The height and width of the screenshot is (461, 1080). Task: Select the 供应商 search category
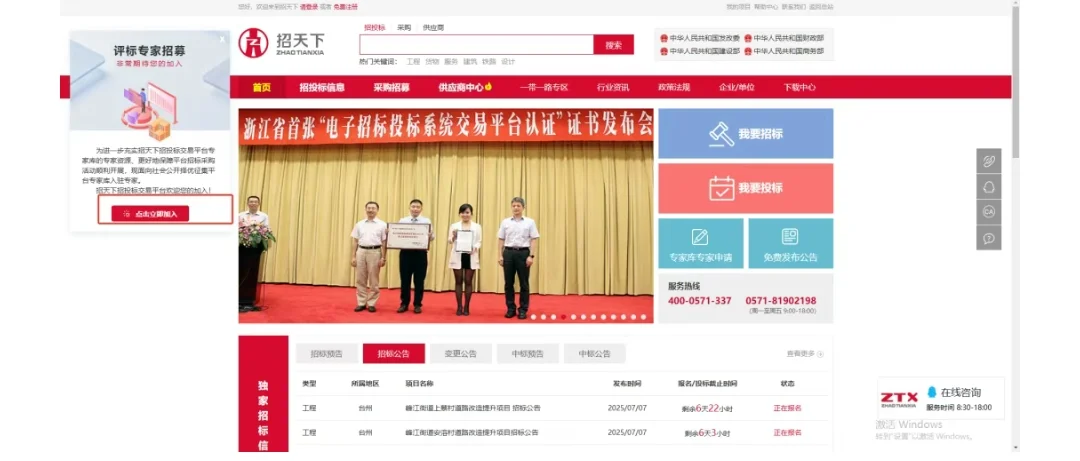tap(433, 28)
